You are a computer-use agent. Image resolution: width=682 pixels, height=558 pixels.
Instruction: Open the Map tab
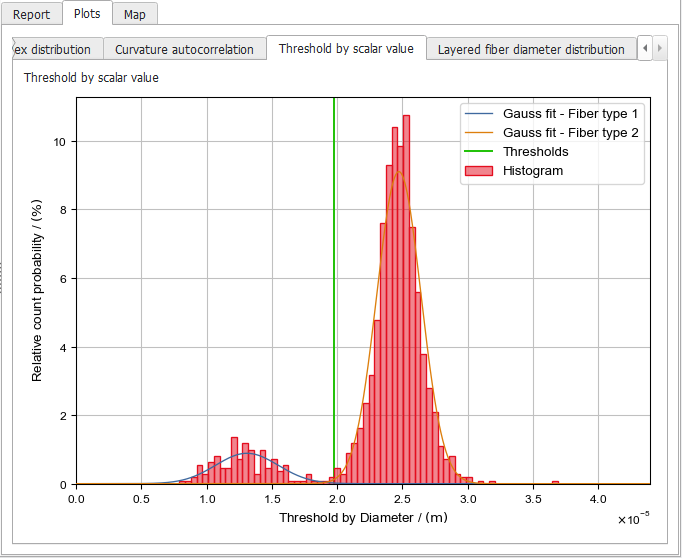point(134,15)
